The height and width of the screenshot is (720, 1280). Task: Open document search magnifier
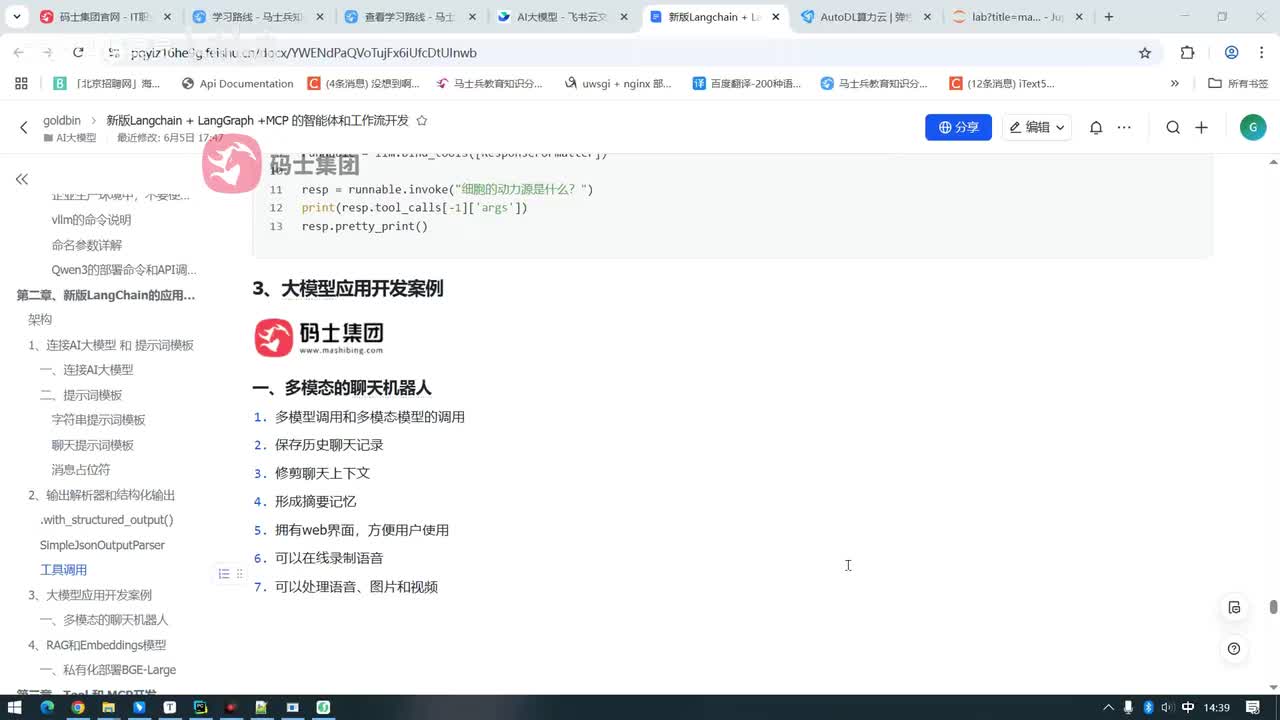tap(1173, 127)
